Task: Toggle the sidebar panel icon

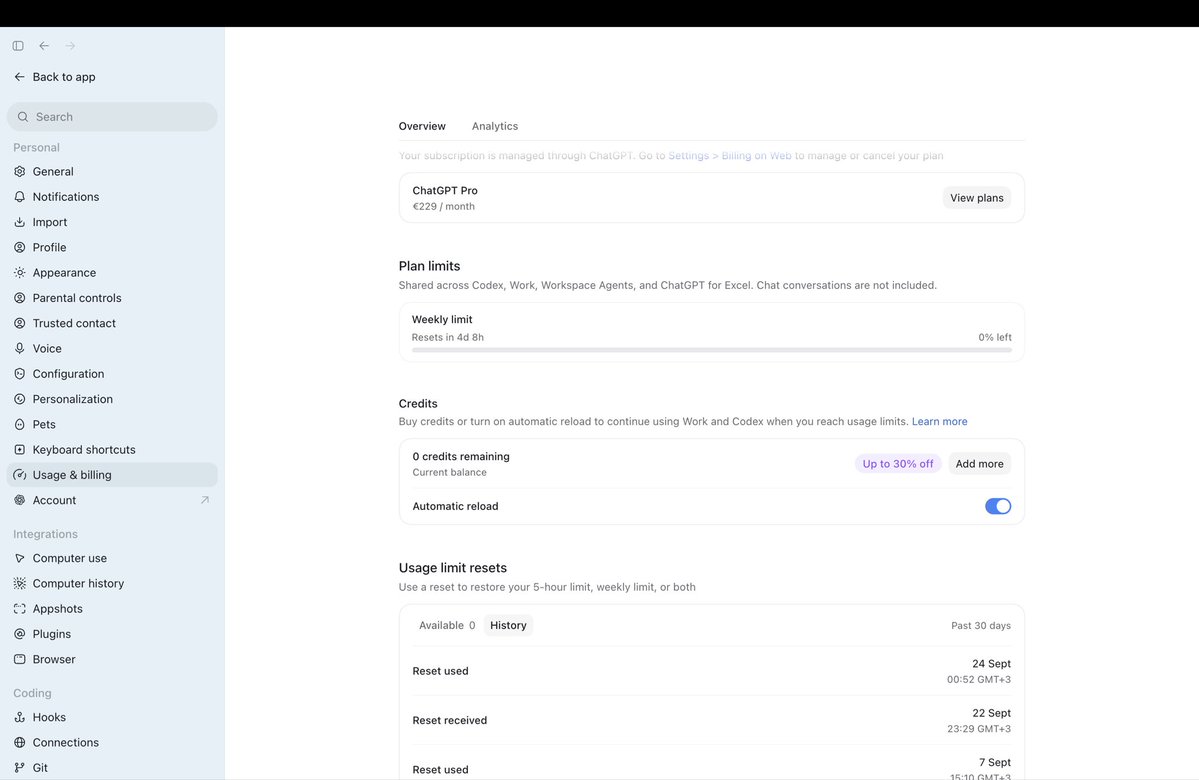Action: pos(18,46)
